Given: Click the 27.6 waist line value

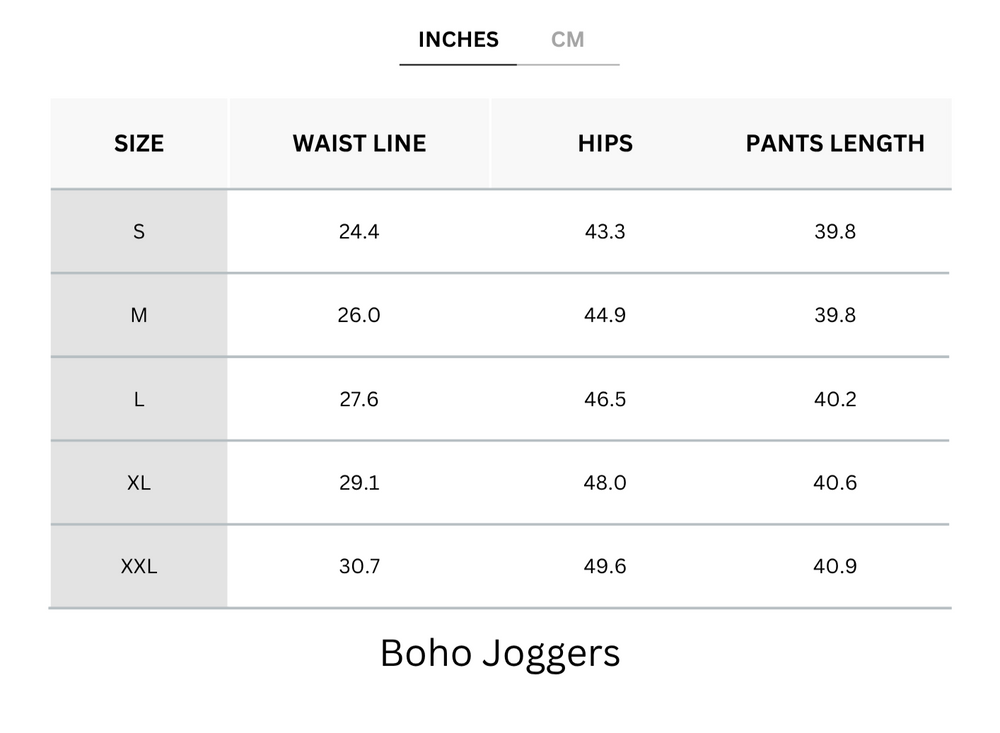Looking at the screenshot, I should pos(359,400).
